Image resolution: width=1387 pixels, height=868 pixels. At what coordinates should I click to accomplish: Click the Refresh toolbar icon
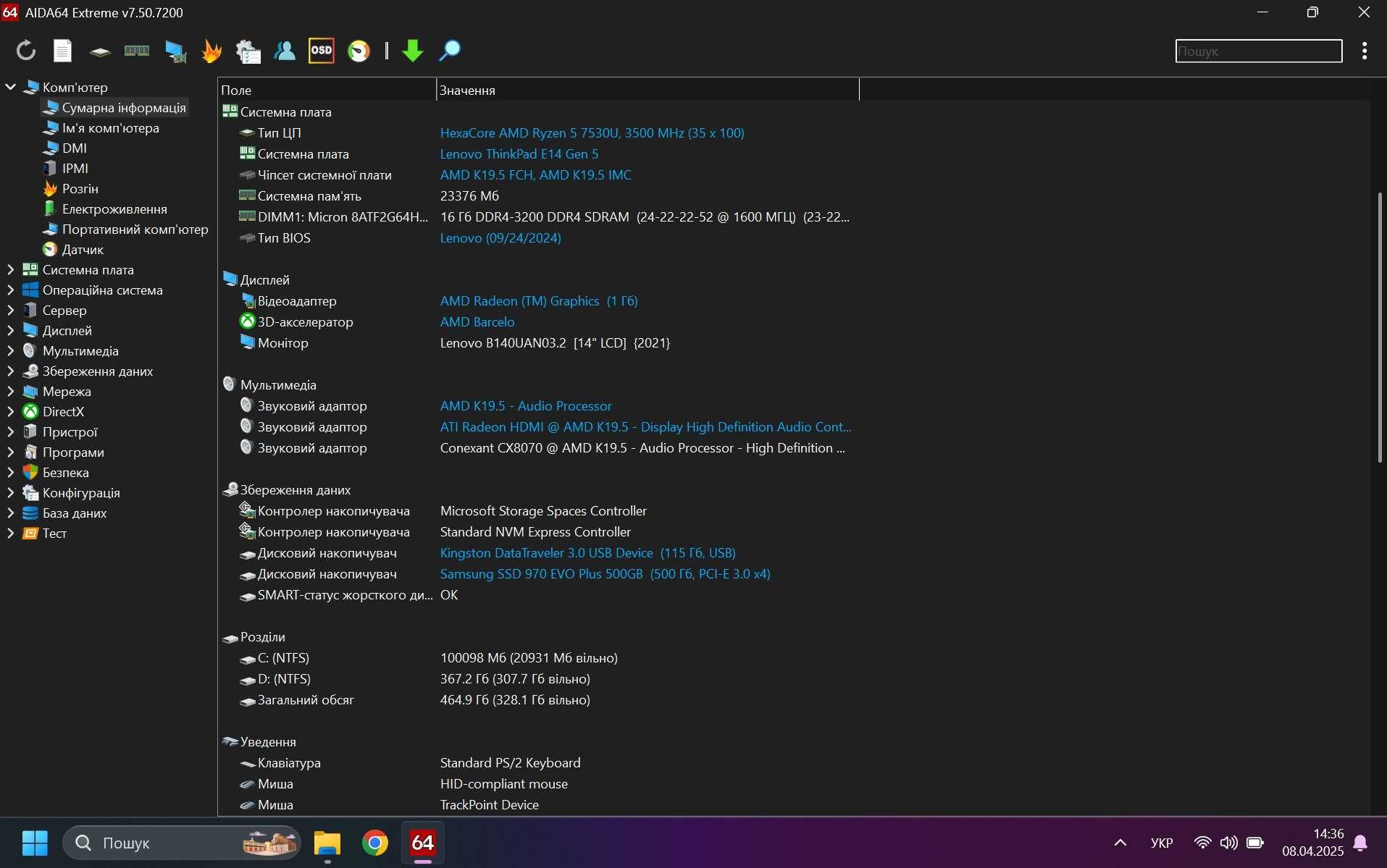point(26,51)
